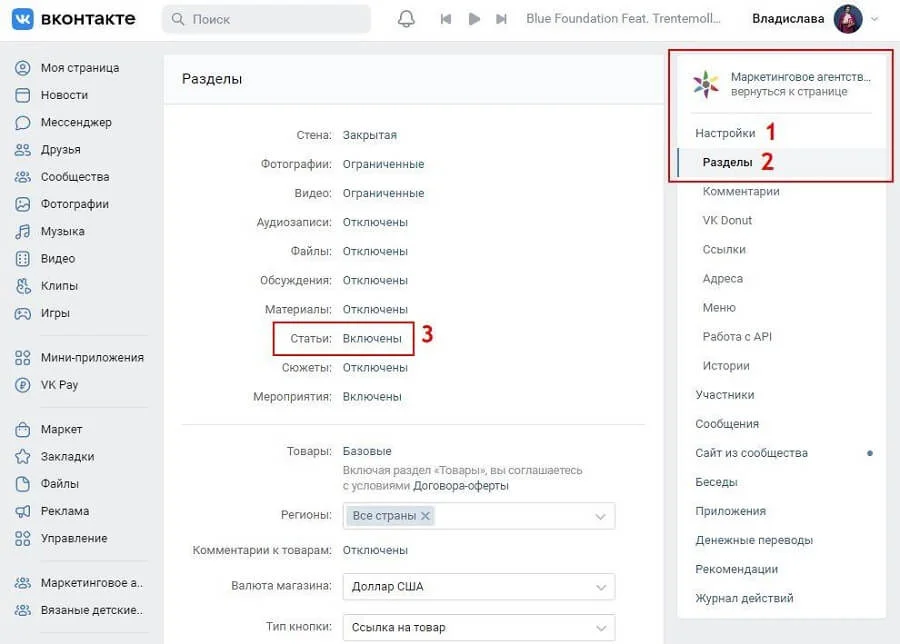
Task: Open store currency dropdown 'Доллар США'
Action: click(x=478, y=587)
